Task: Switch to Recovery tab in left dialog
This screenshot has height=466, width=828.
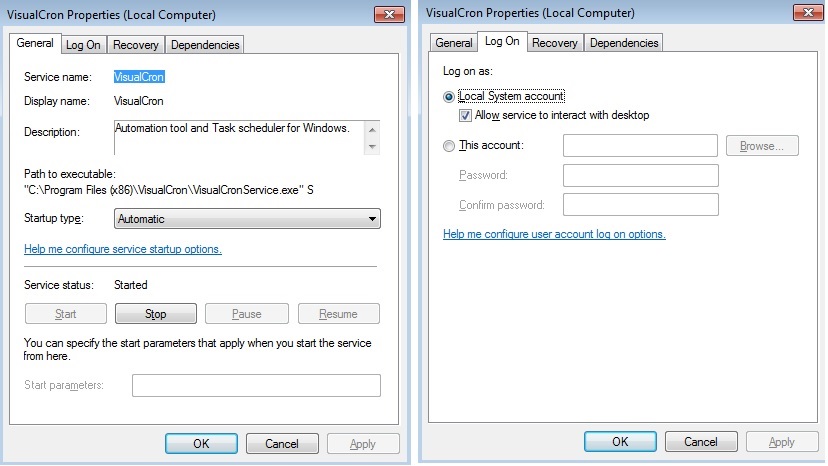Action: [135, 45]
